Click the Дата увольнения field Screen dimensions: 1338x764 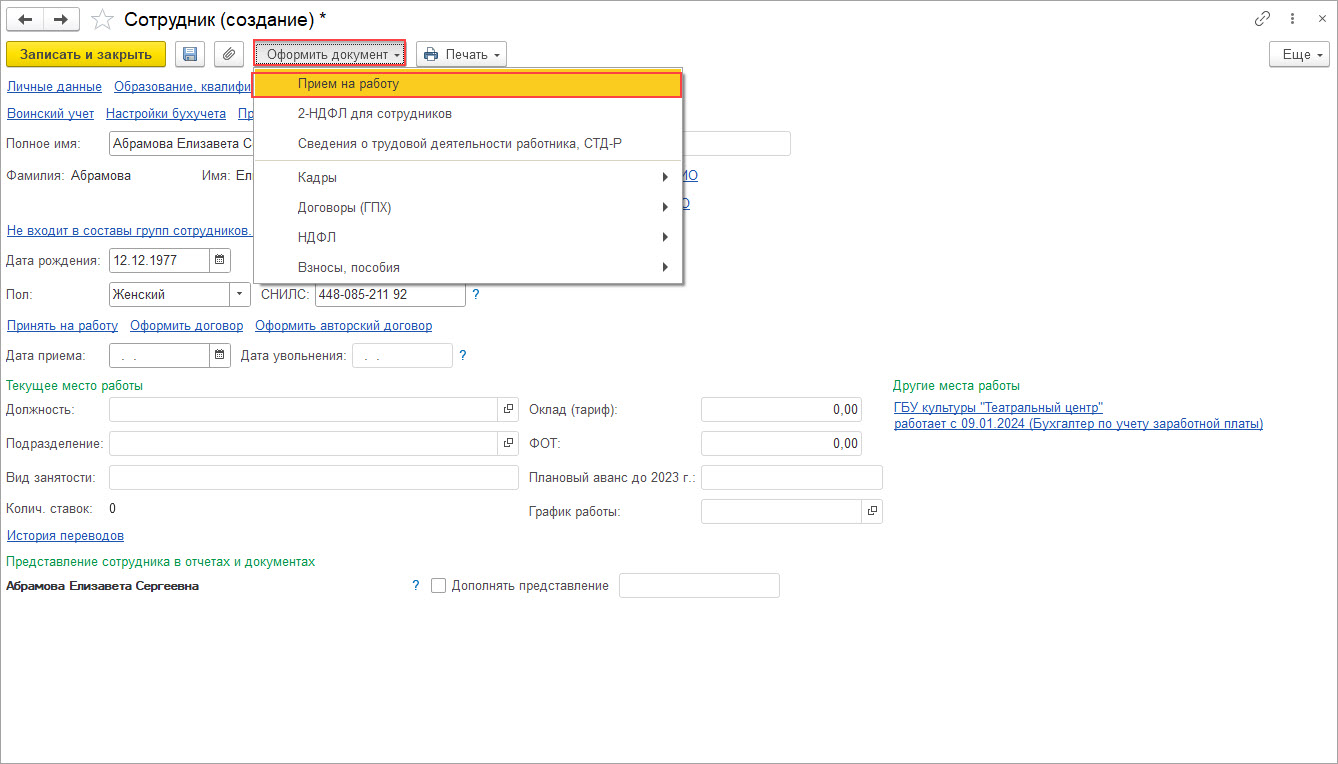pyautogui.click(x=402, y=355)
